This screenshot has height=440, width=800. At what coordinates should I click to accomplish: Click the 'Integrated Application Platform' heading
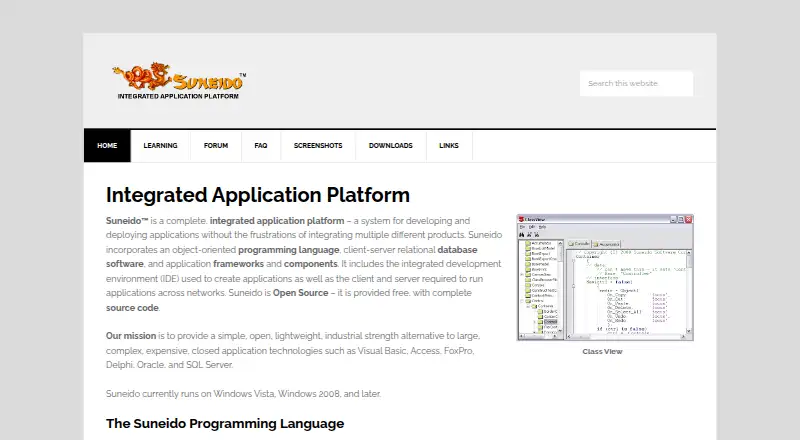[x=258, y=195]
